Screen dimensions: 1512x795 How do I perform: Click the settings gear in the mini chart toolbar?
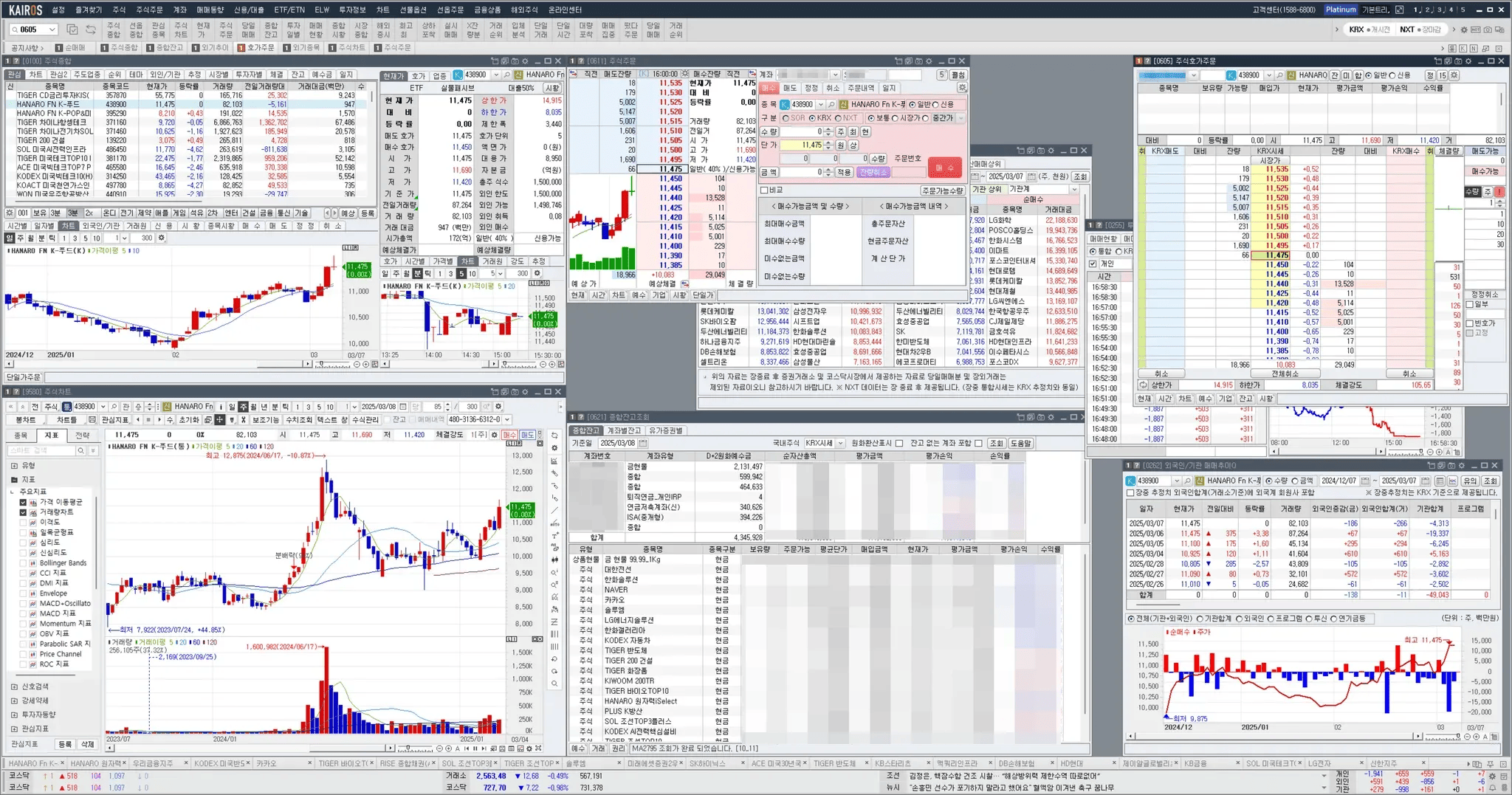[537, 273]
